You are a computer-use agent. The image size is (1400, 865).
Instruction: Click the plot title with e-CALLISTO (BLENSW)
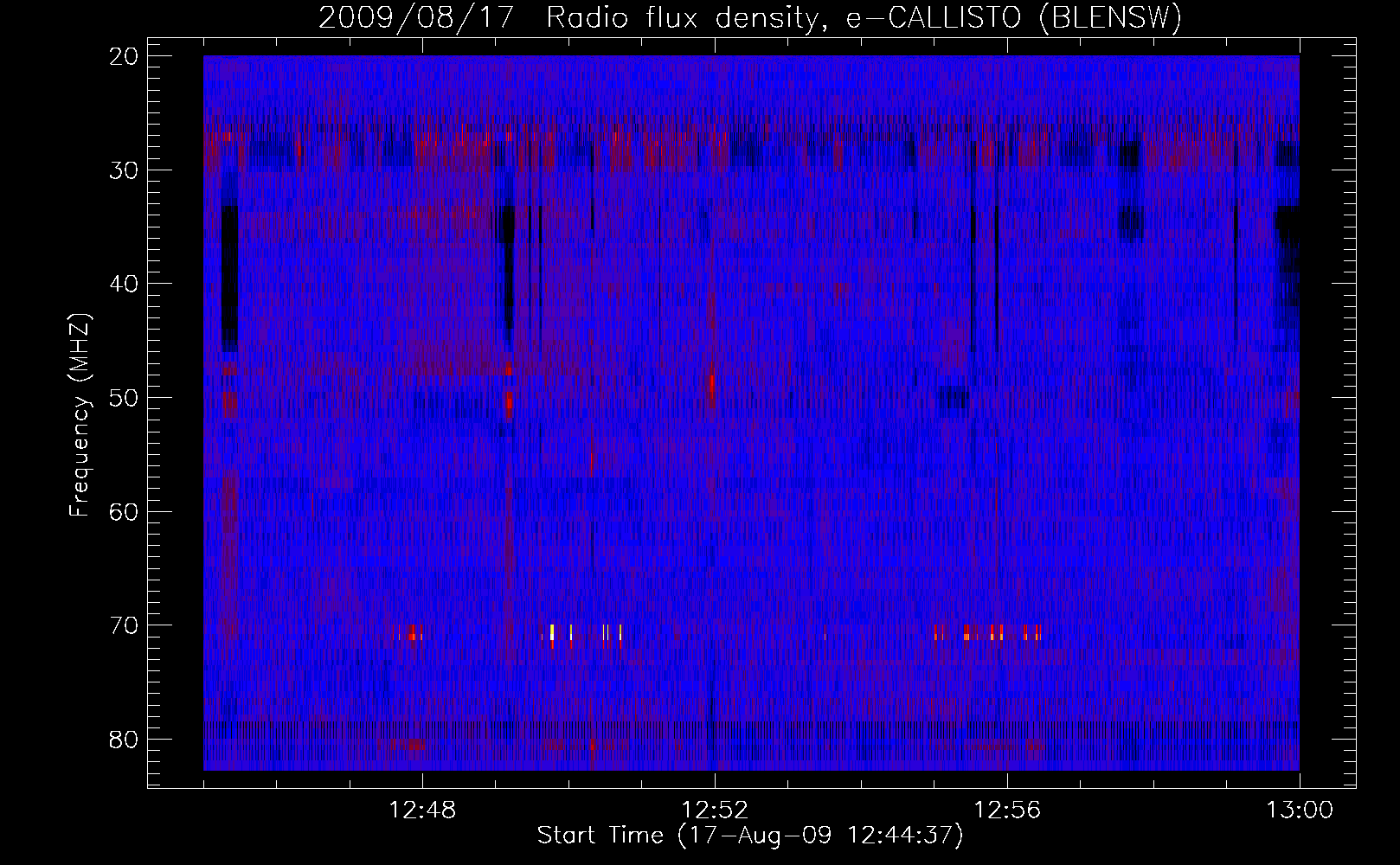pos(750,18)
